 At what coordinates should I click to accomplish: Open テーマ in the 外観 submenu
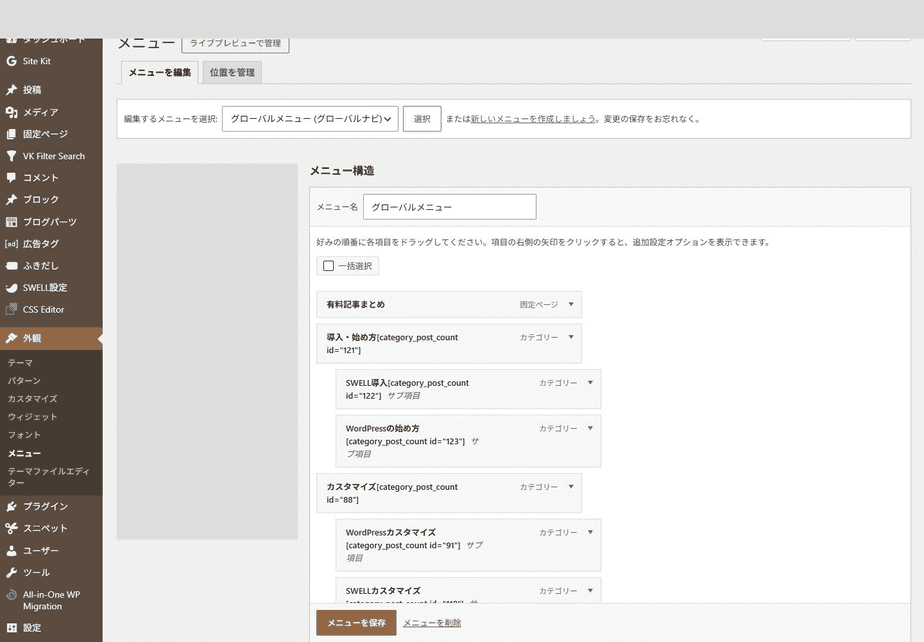20,363
